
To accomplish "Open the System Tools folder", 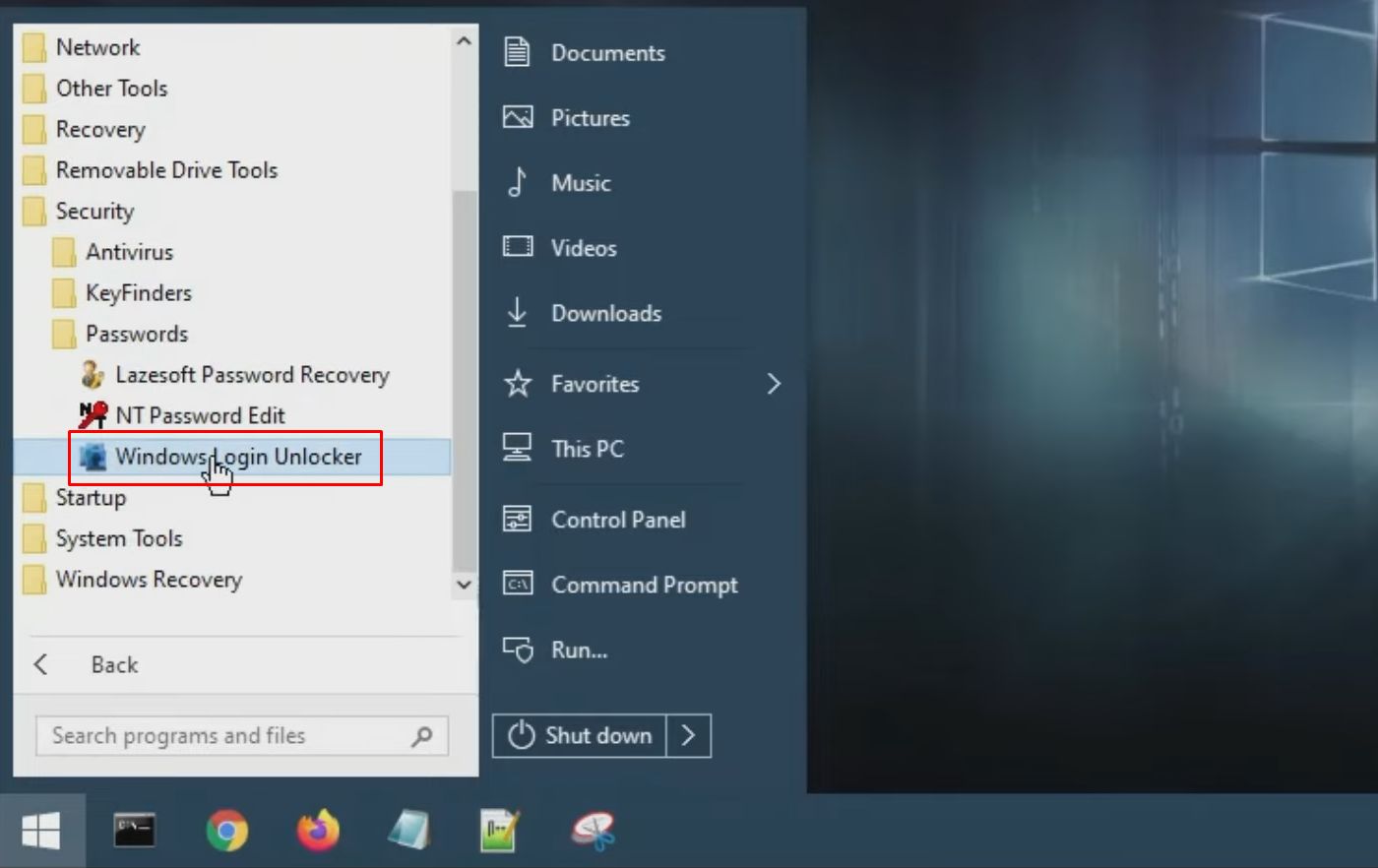I will coord(119,538).
